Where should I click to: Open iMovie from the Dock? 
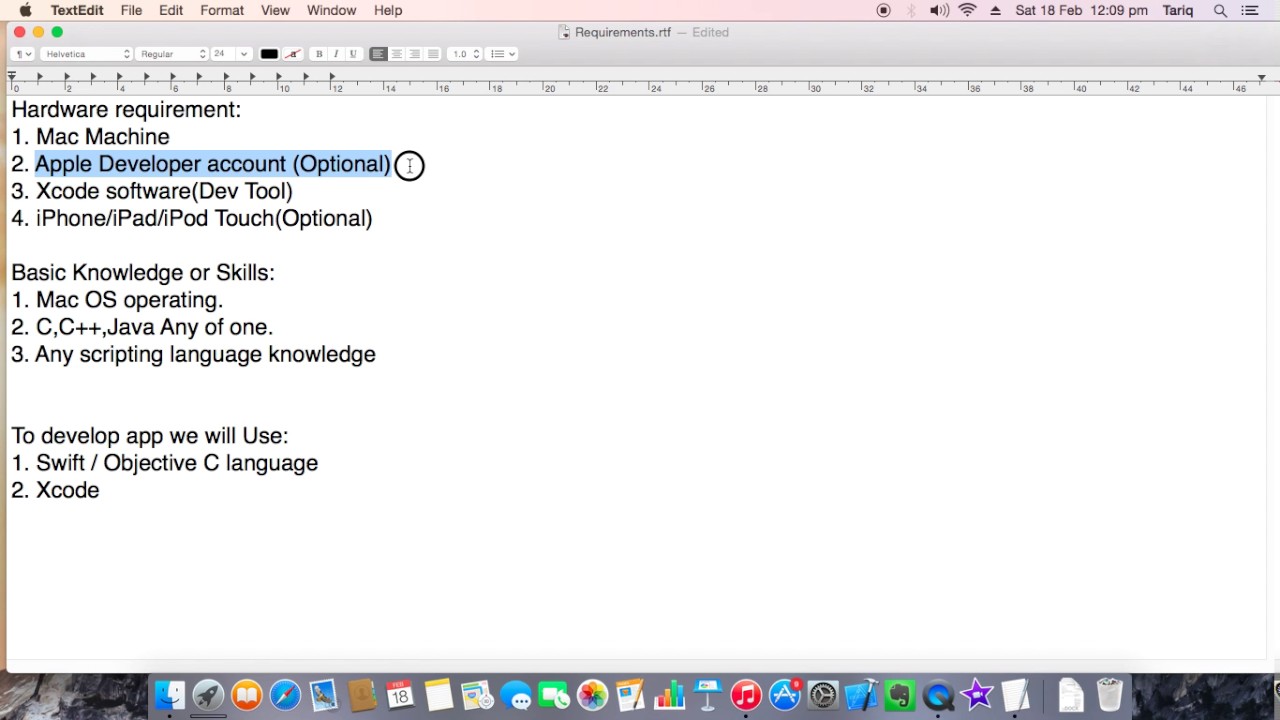coord(977,695)
